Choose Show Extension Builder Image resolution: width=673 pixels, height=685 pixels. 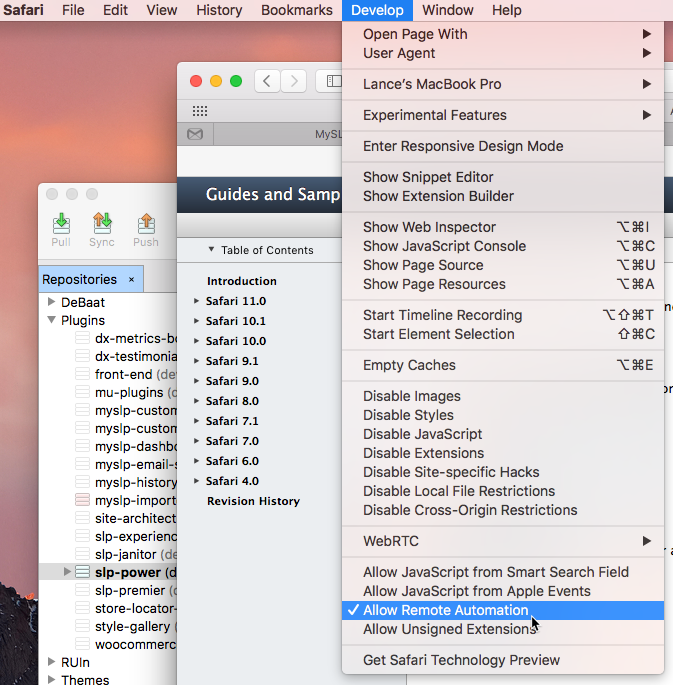coord(503,196)
